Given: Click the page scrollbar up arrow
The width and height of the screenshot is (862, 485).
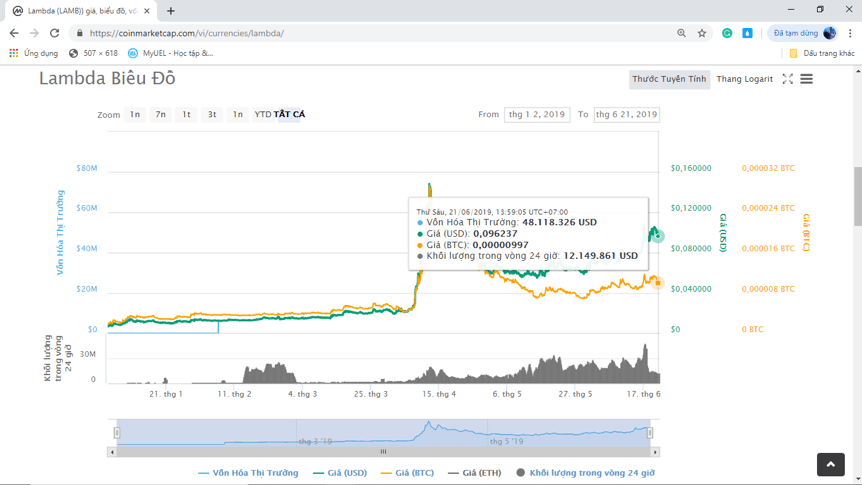Looking at the screenshot, I should tap(858, 71).
